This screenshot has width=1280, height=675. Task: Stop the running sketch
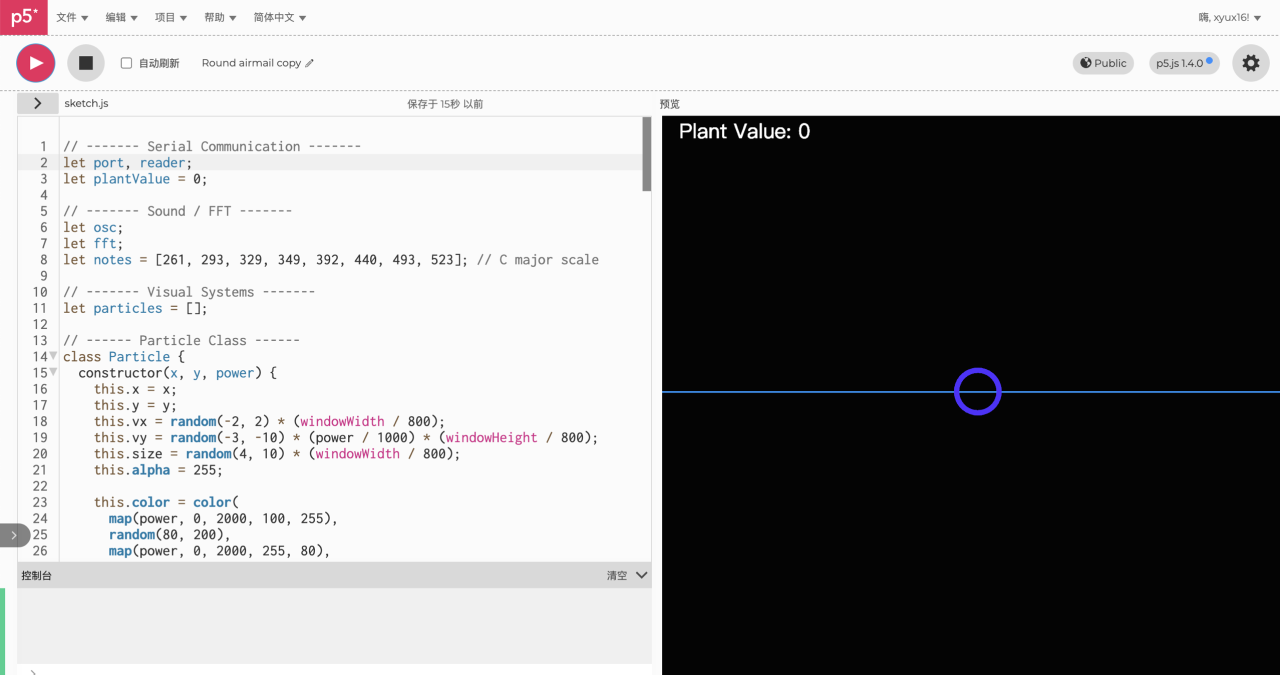coord(86,63)
